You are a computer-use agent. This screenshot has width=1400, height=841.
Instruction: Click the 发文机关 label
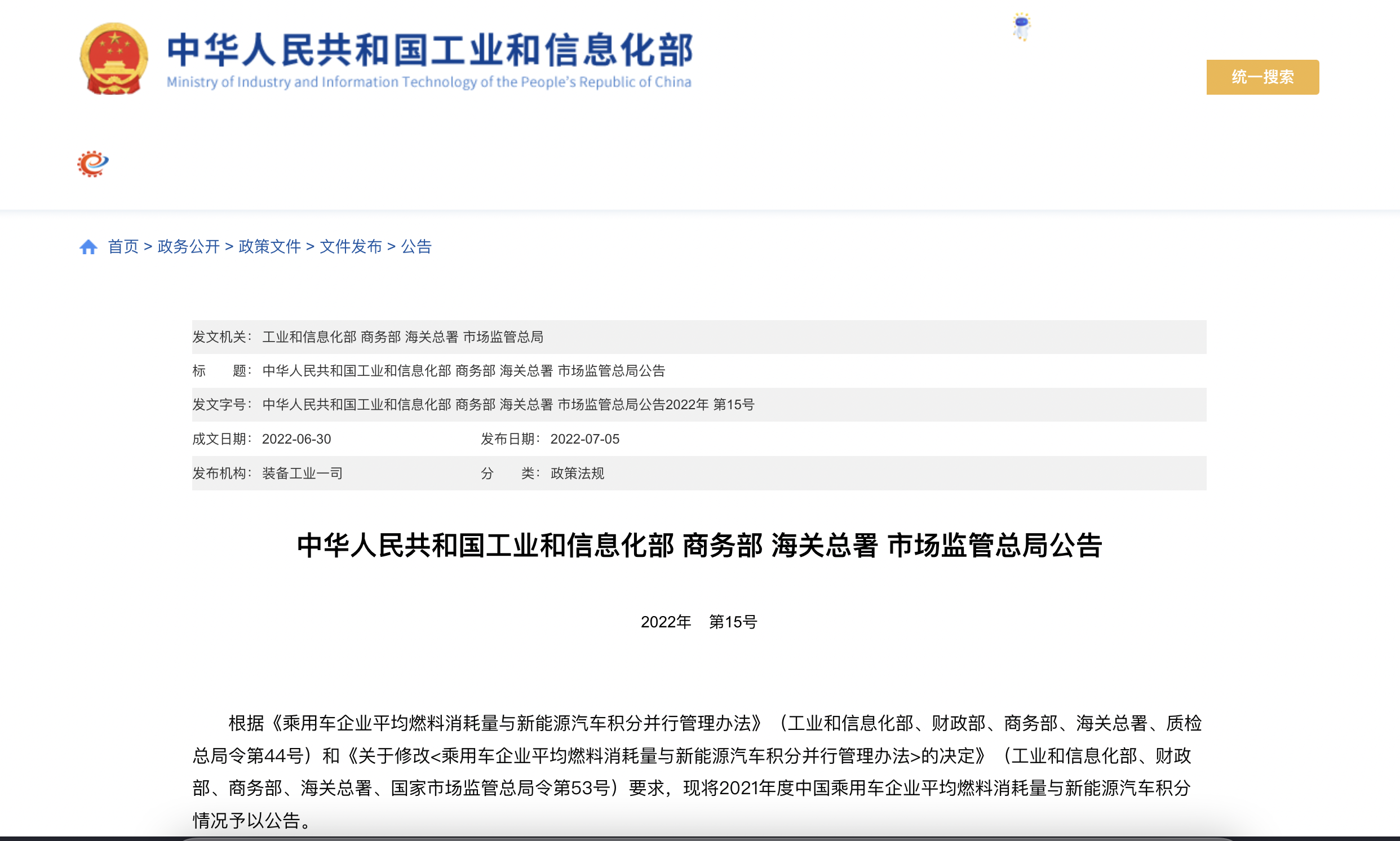[222, 337]
